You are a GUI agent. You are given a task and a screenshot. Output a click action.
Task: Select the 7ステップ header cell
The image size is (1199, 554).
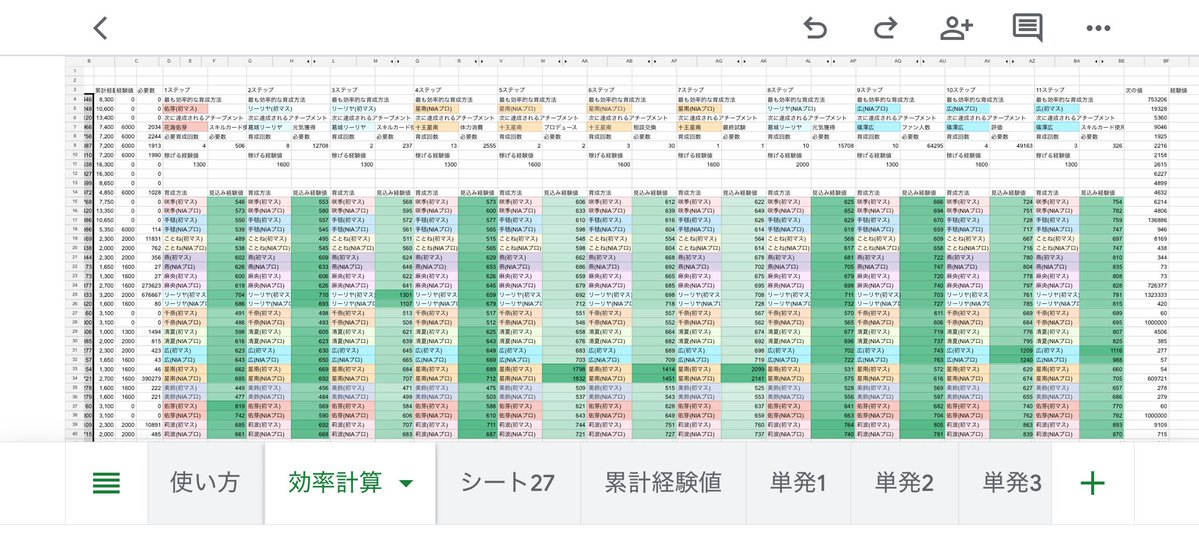pyautogui.click(x=699, y=90)
